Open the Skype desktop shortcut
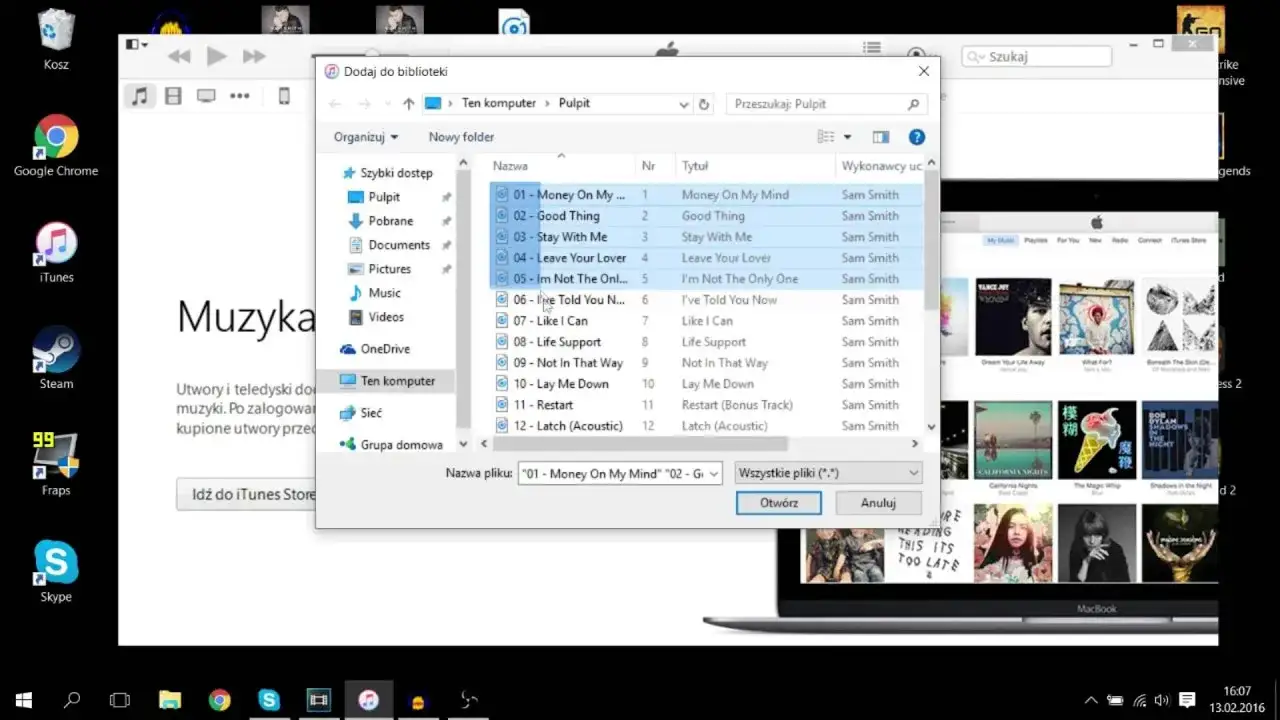 56,571
